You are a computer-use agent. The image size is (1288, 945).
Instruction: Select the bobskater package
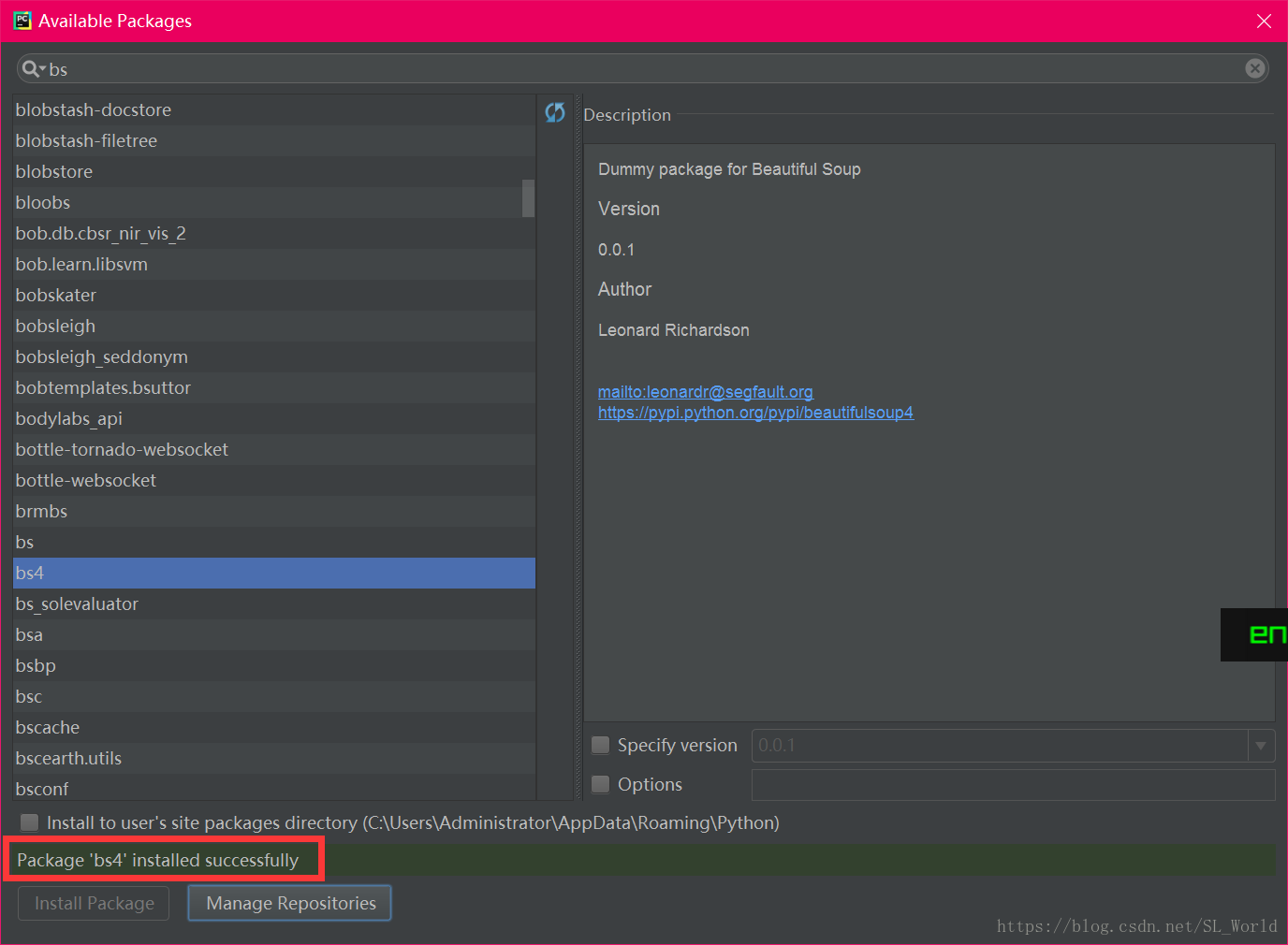tap(274, 295)
